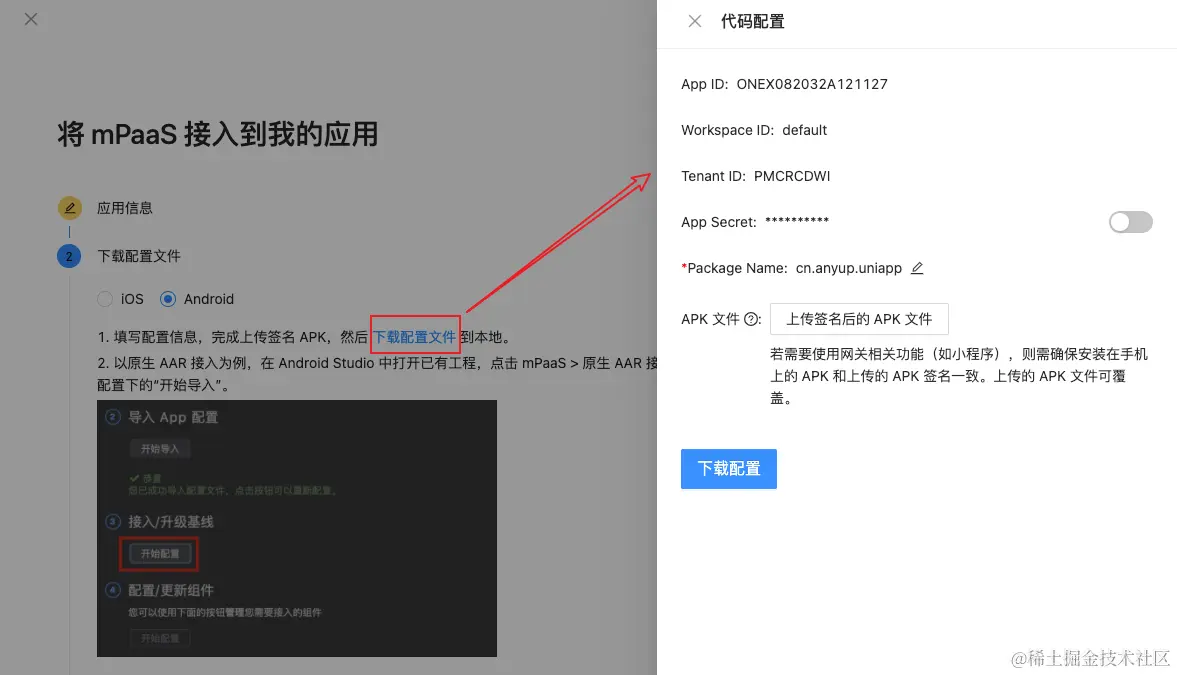
Task: Click the yellow pencil icon beside 应用信息
Action: pyautogui.click(x=69, y=207)
